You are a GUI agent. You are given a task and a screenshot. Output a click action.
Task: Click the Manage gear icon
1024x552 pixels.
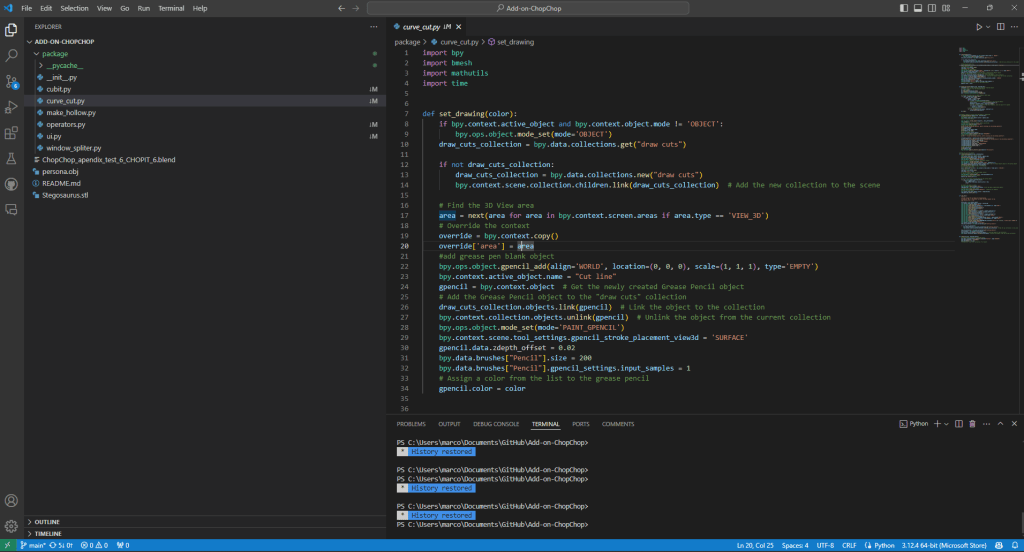(12, 526)
